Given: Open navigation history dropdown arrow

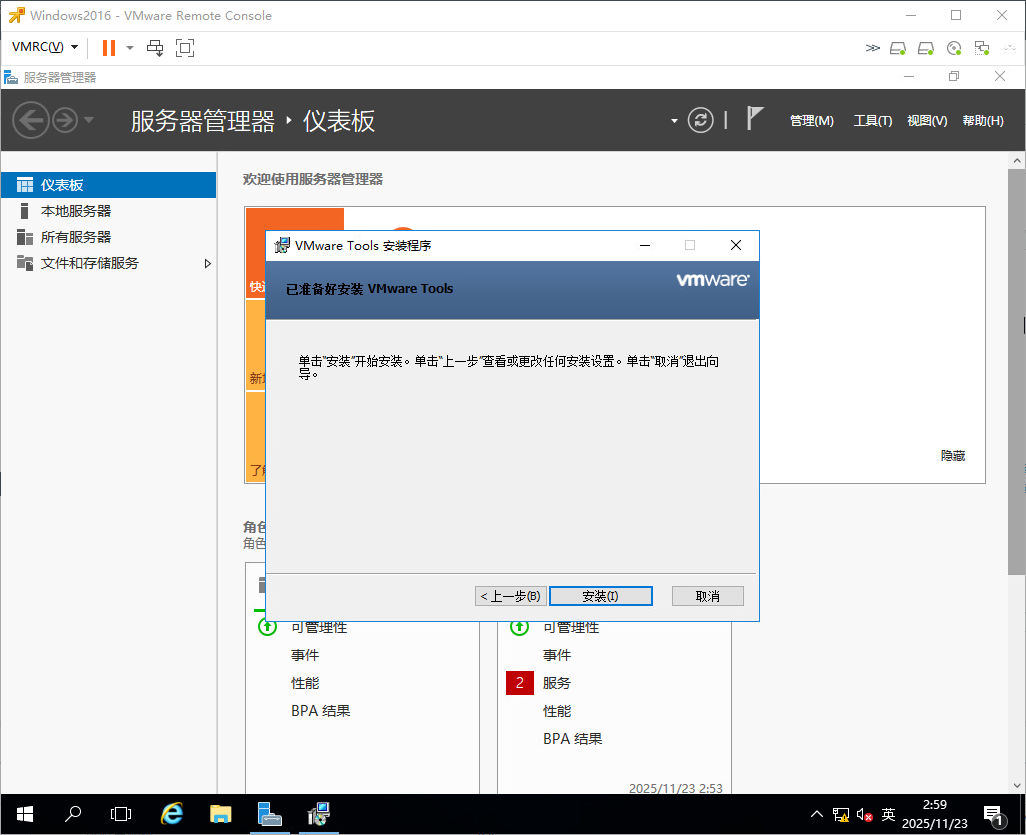Looking at the screenshot, I should click(89, 120).
